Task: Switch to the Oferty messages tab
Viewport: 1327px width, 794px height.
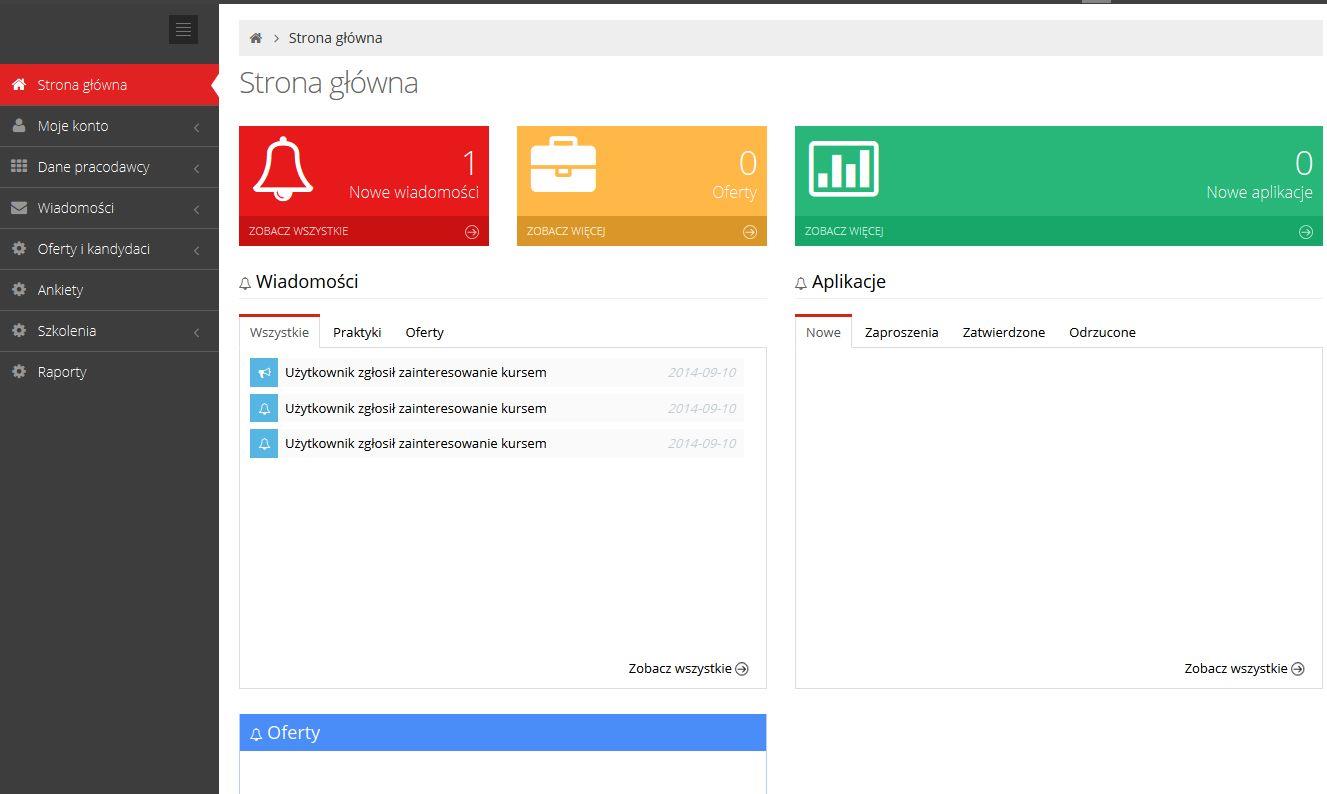Action: (425, 332)
